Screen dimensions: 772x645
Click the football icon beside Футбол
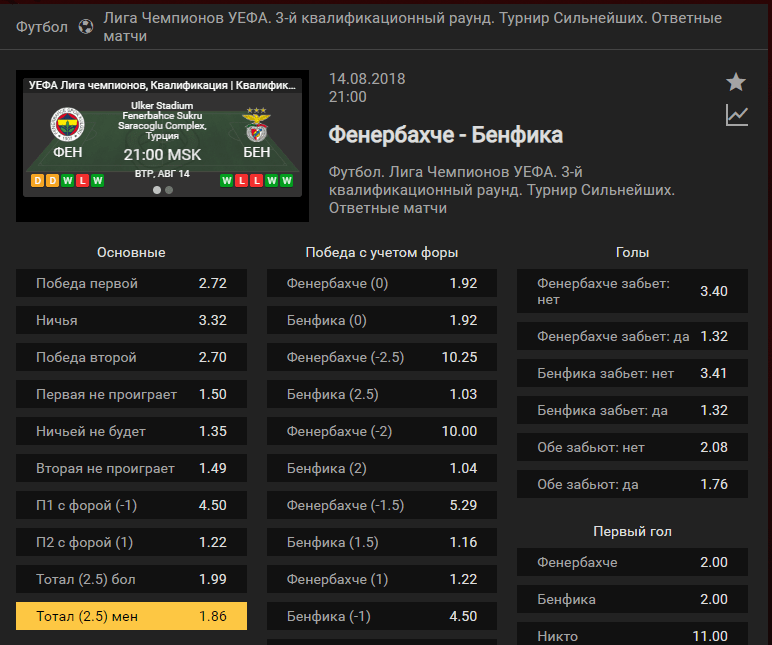coord(86,27)
